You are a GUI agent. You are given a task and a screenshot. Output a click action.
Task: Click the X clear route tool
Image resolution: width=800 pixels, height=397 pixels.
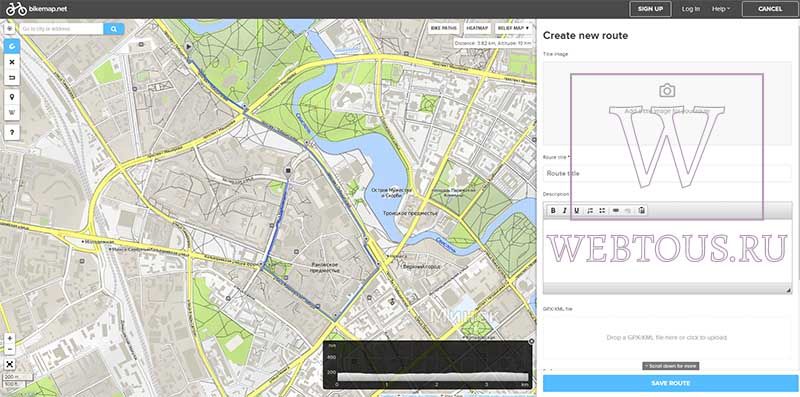[12, 62]
